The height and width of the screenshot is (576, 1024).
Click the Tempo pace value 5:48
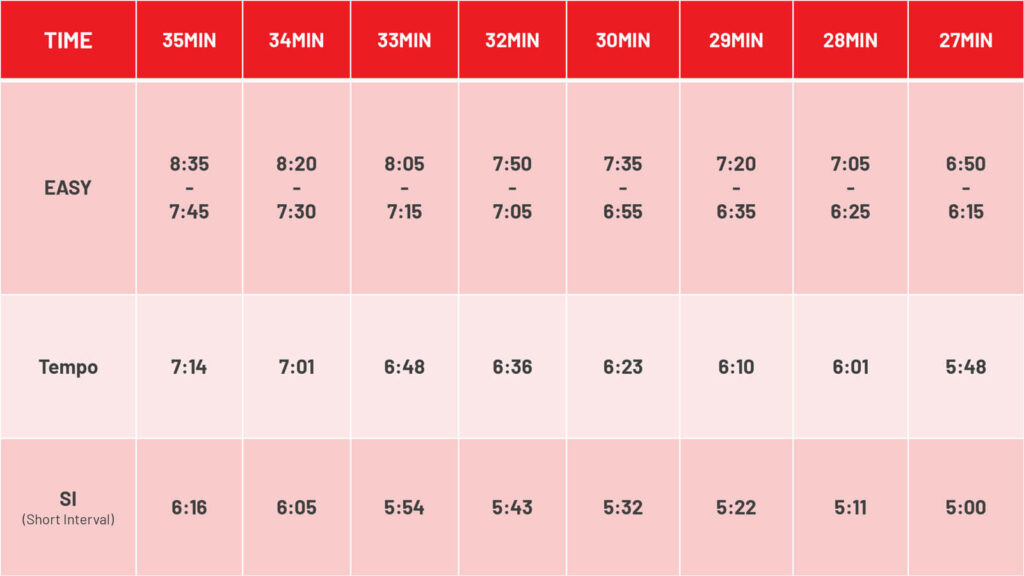pos(966,366)
